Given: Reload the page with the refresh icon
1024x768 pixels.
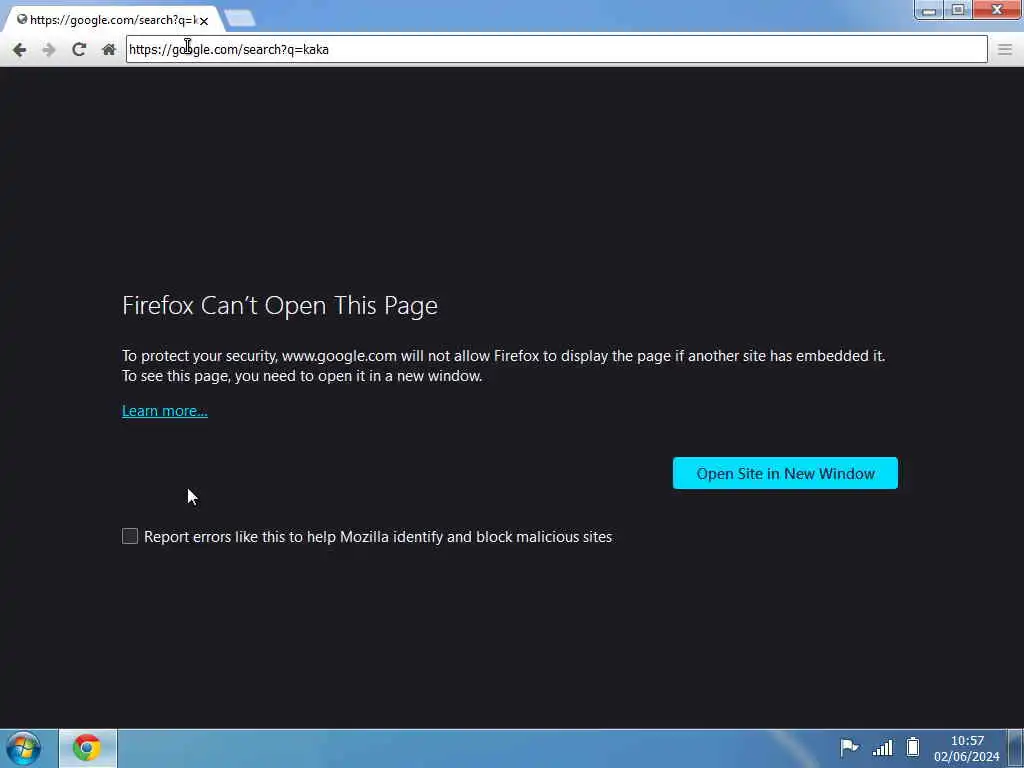Looking at the screenshot, I should pos(79,50).
